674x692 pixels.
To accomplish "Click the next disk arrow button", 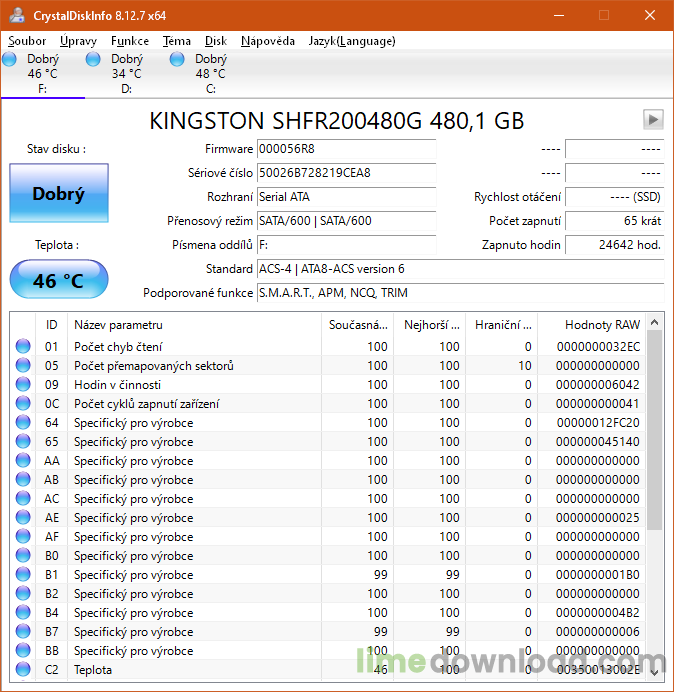I will pos(653,120).
